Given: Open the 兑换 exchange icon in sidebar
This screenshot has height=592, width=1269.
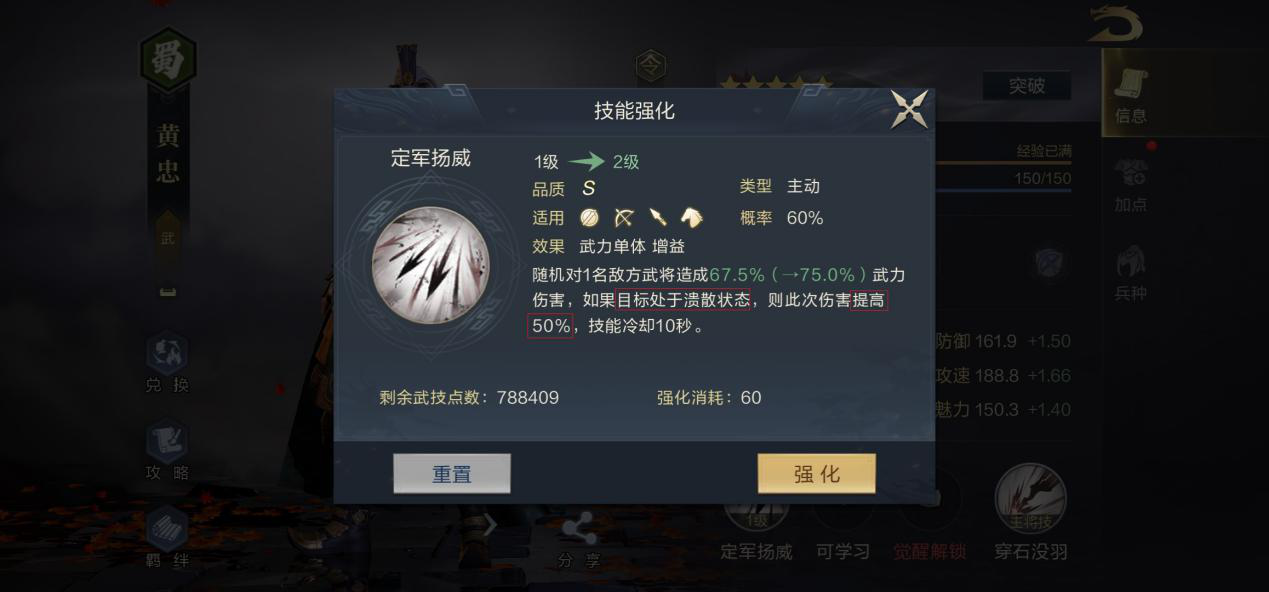Looking at the screenshot, I should coord(167,363).
